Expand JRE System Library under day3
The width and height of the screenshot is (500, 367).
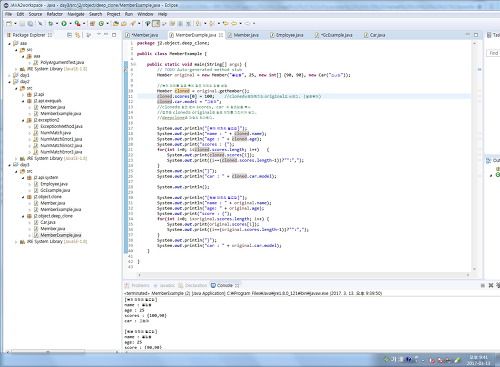pos(16,242)
